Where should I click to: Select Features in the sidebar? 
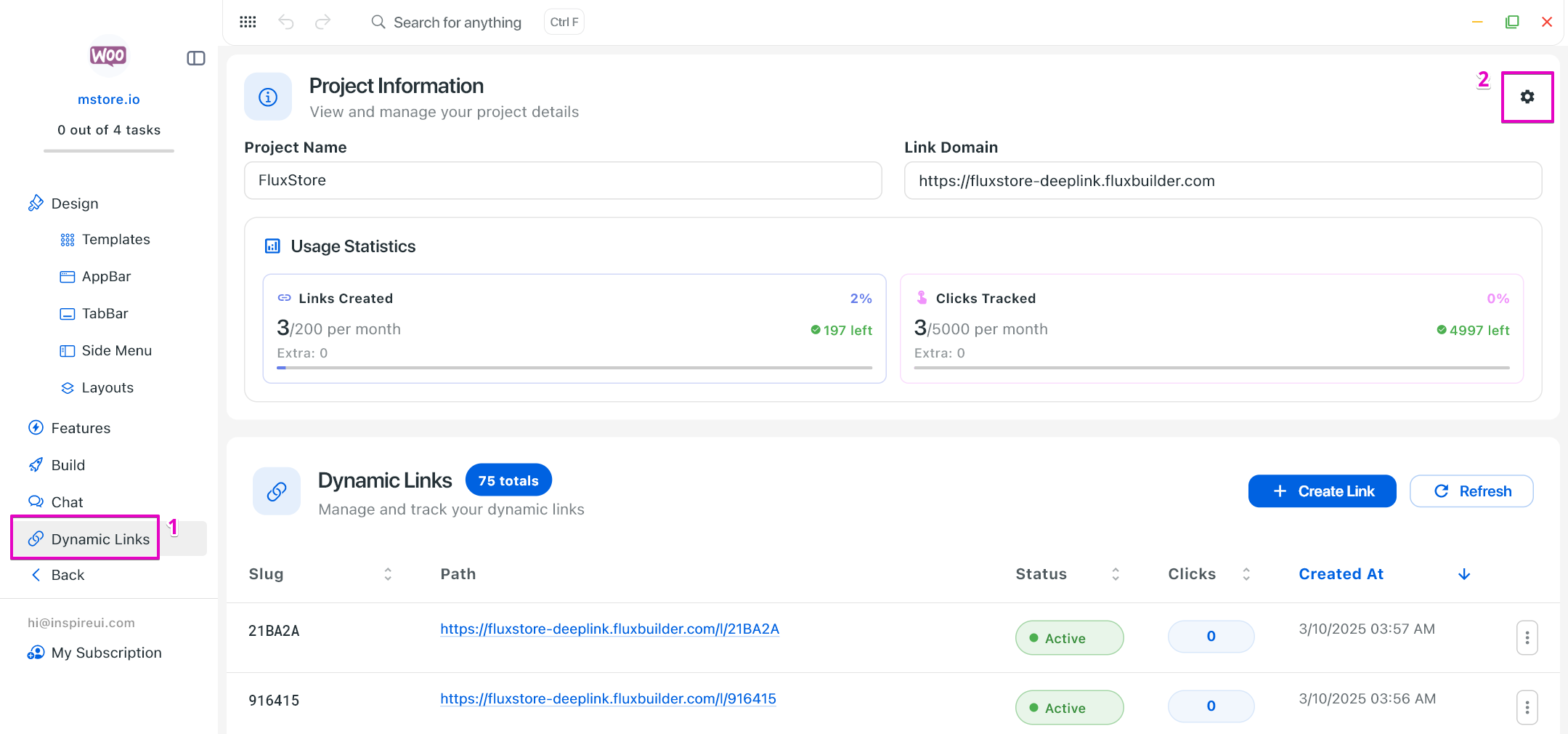(81, 428)
